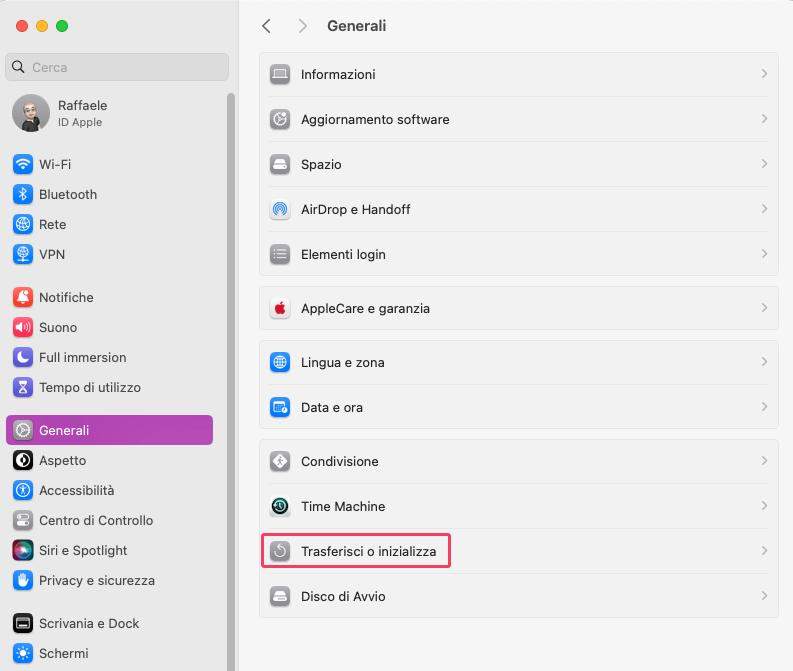
Task: Open Data e ora chevron
Action: (x=764, y=407)
